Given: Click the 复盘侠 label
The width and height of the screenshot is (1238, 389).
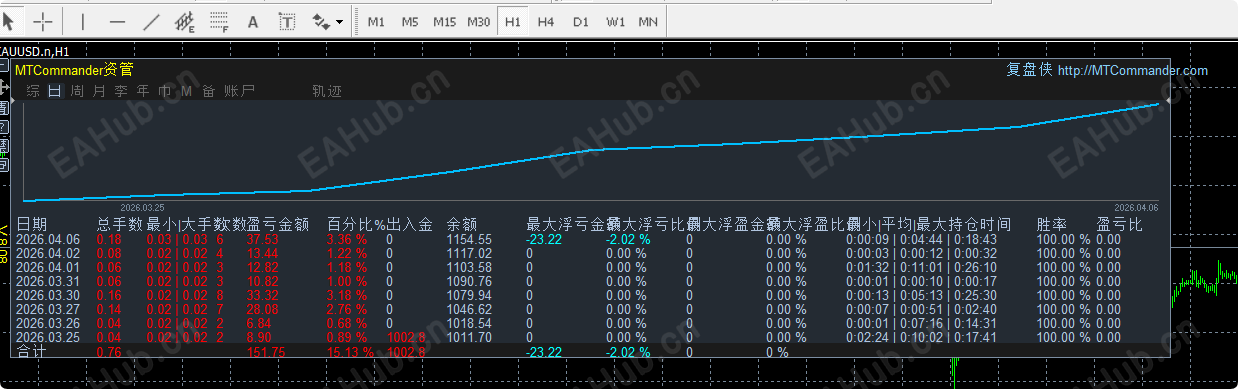Looking at the screenshot, I should (x=1029, y=70).
